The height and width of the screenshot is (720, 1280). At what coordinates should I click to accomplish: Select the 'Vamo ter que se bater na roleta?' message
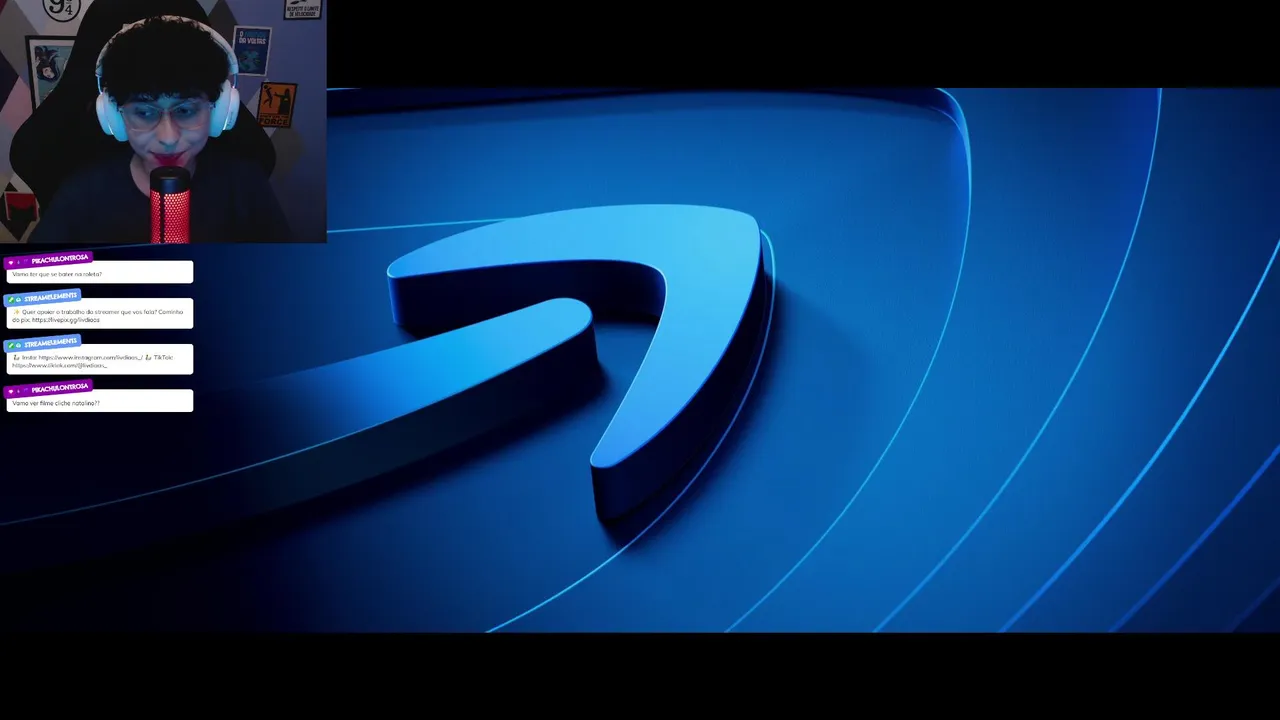(100, 273)
